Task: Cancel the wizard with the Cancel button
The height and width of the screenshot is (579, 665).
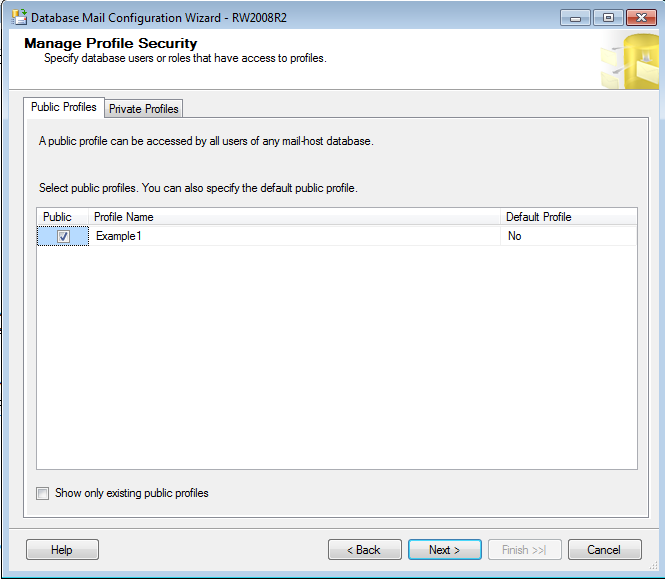Action: (x=604, y=550)
